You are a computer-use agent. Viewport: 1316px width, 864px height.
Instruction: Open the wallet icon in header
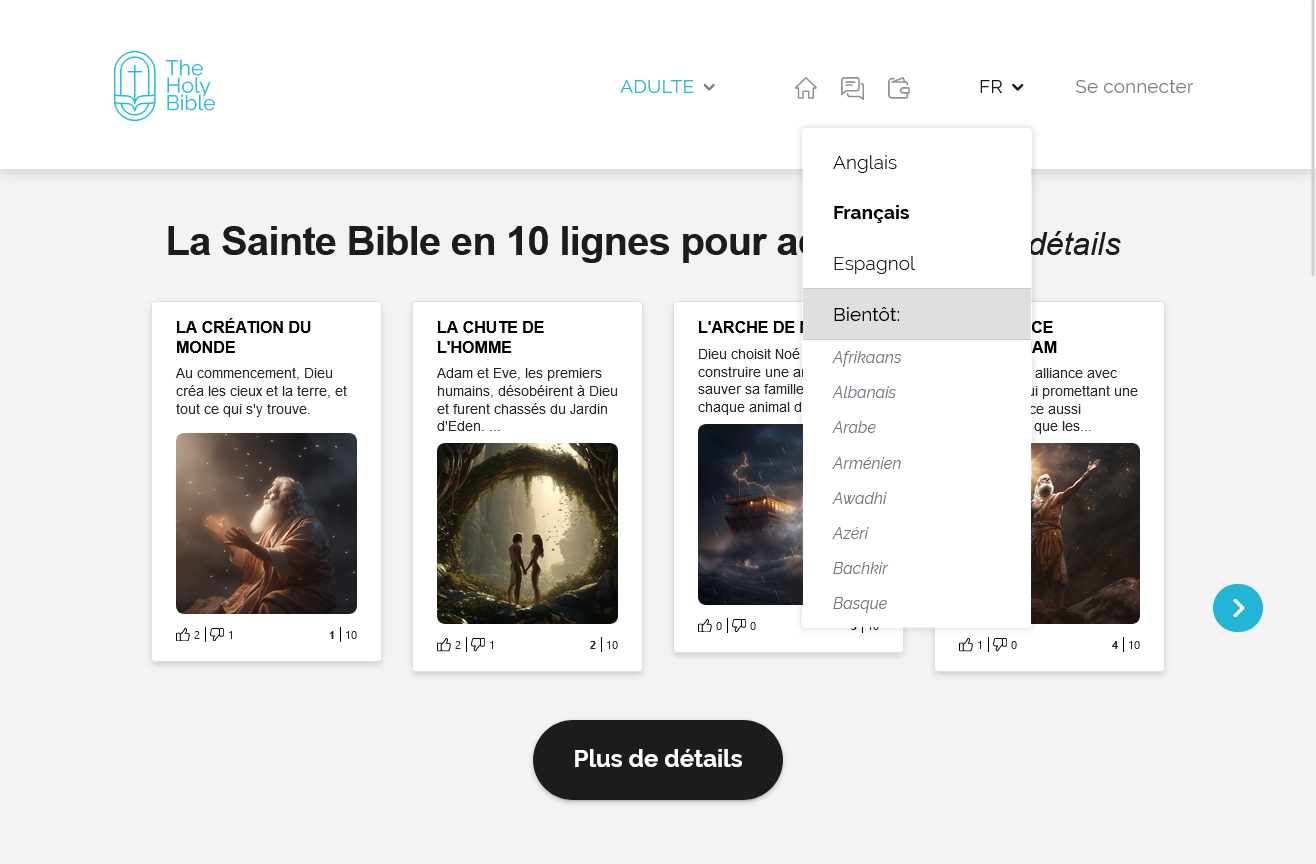pos(898,88)
